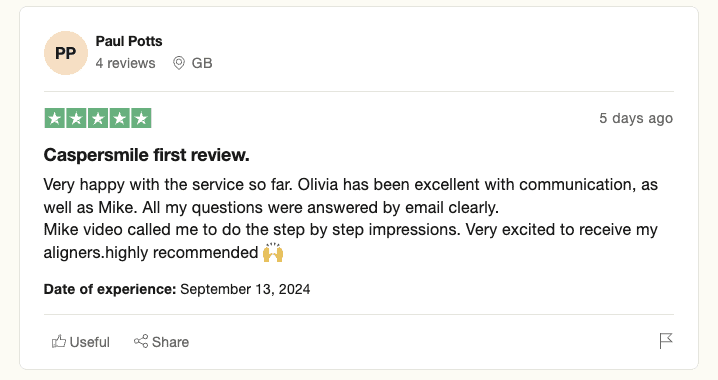The image size is (718, 380).
Task: Open the PP avatar circle
Action: tap(65, 53)
